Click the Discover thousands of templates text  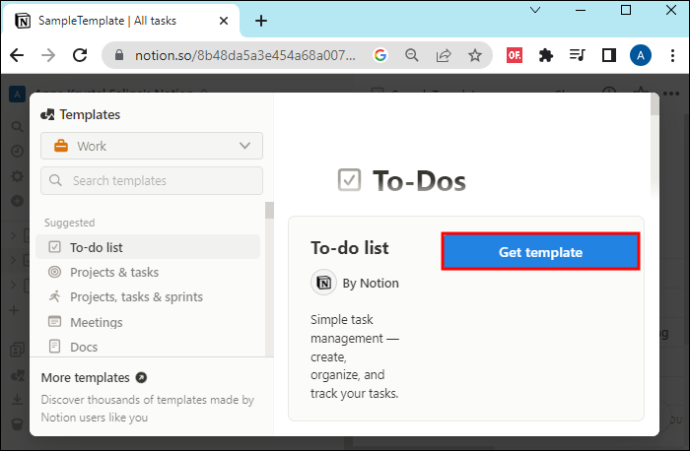(x=147, y=409)
